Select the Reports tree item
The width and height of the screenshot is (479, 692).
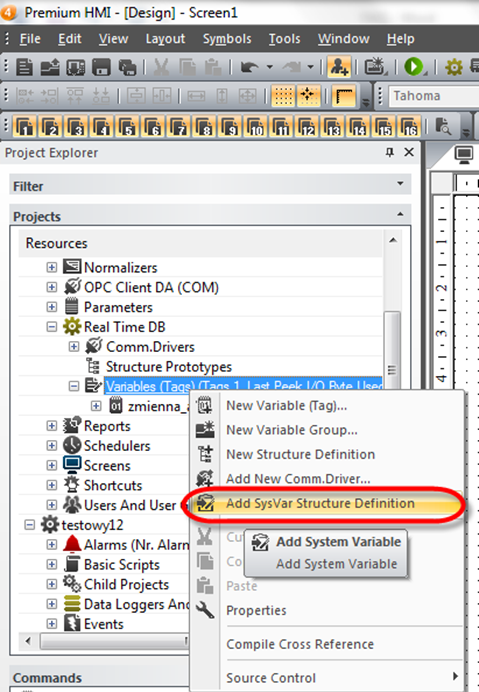click(x=107, y=426)
